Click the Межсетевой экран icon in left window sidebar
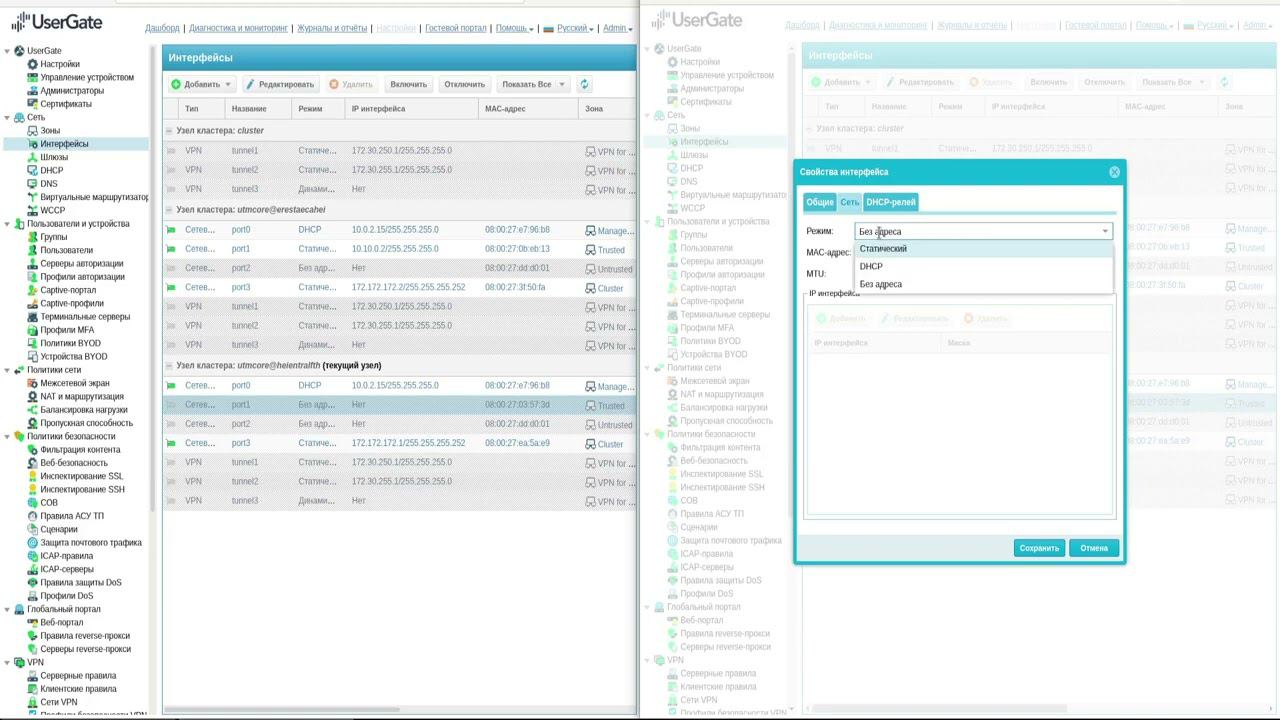The width and height of the screenshot is (1280, 720). pos(33,383)
